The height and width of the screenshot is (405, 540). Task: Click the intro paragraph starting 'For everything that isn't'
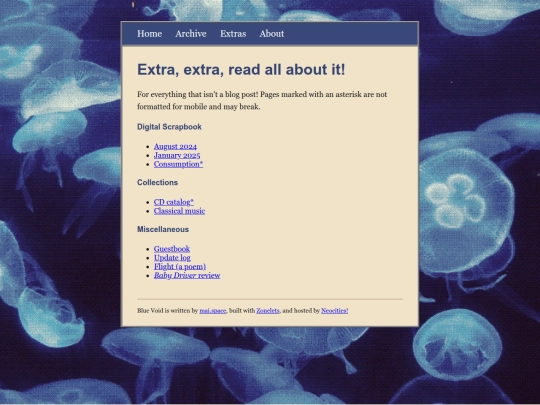click(x=262, y=101)
